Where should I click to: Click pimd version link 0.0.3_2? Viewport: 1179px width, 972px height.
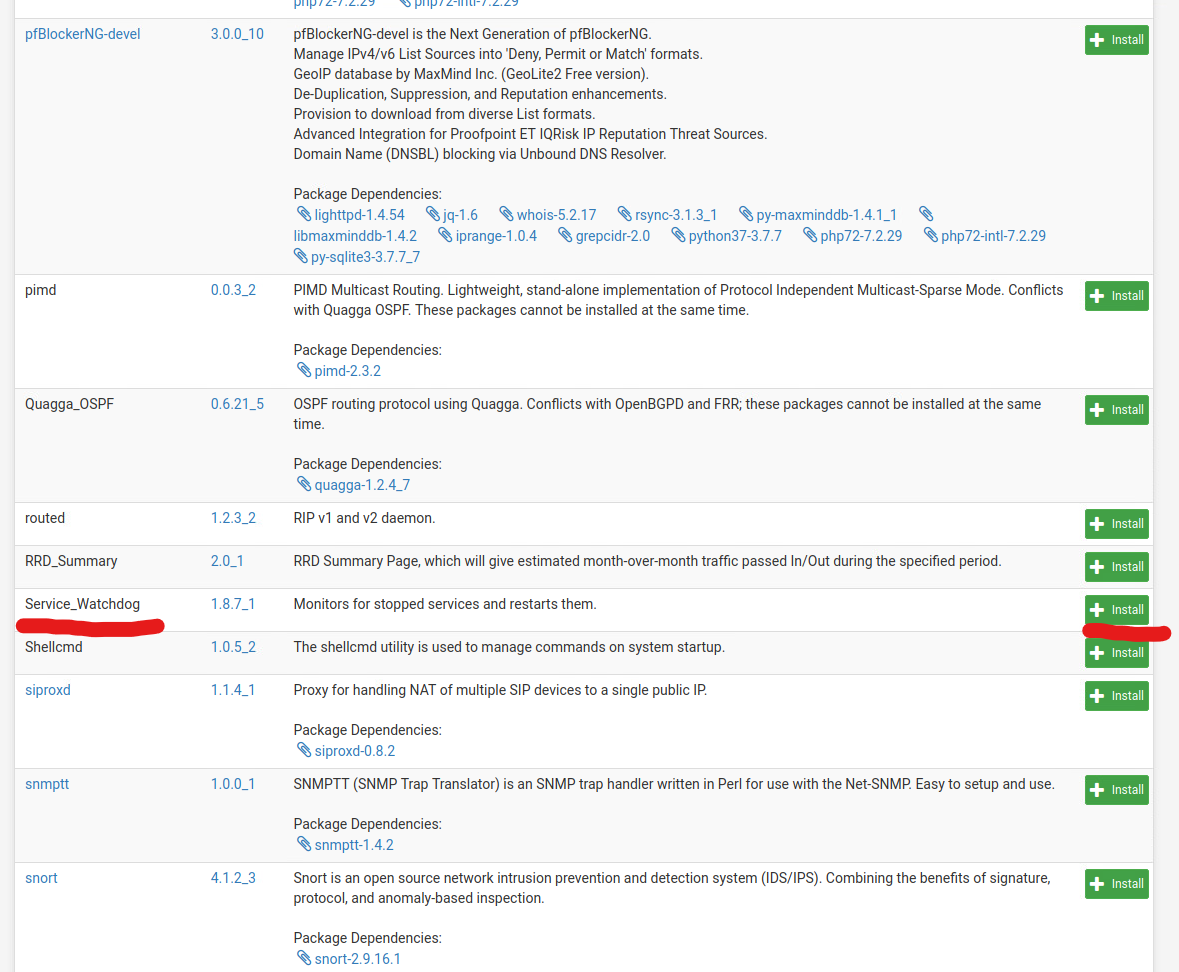[233, 290]
